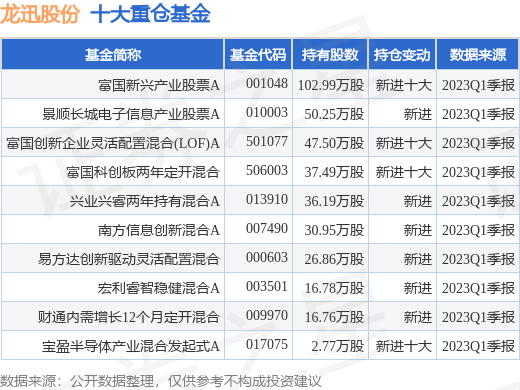Select fund name 宏利睿智稳健混合A

(x=159, y=288)
